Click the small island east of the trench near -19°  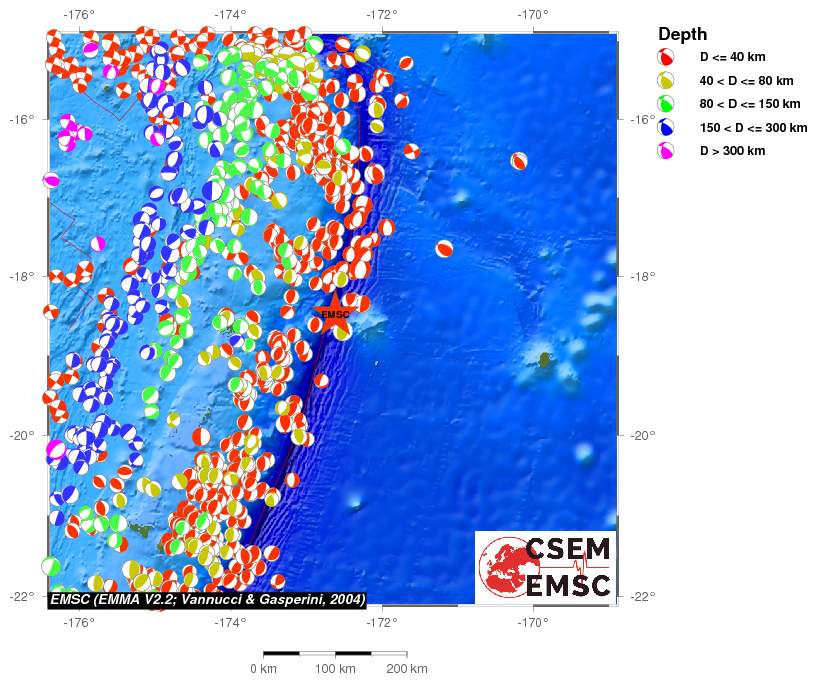(x=544, y=359)
